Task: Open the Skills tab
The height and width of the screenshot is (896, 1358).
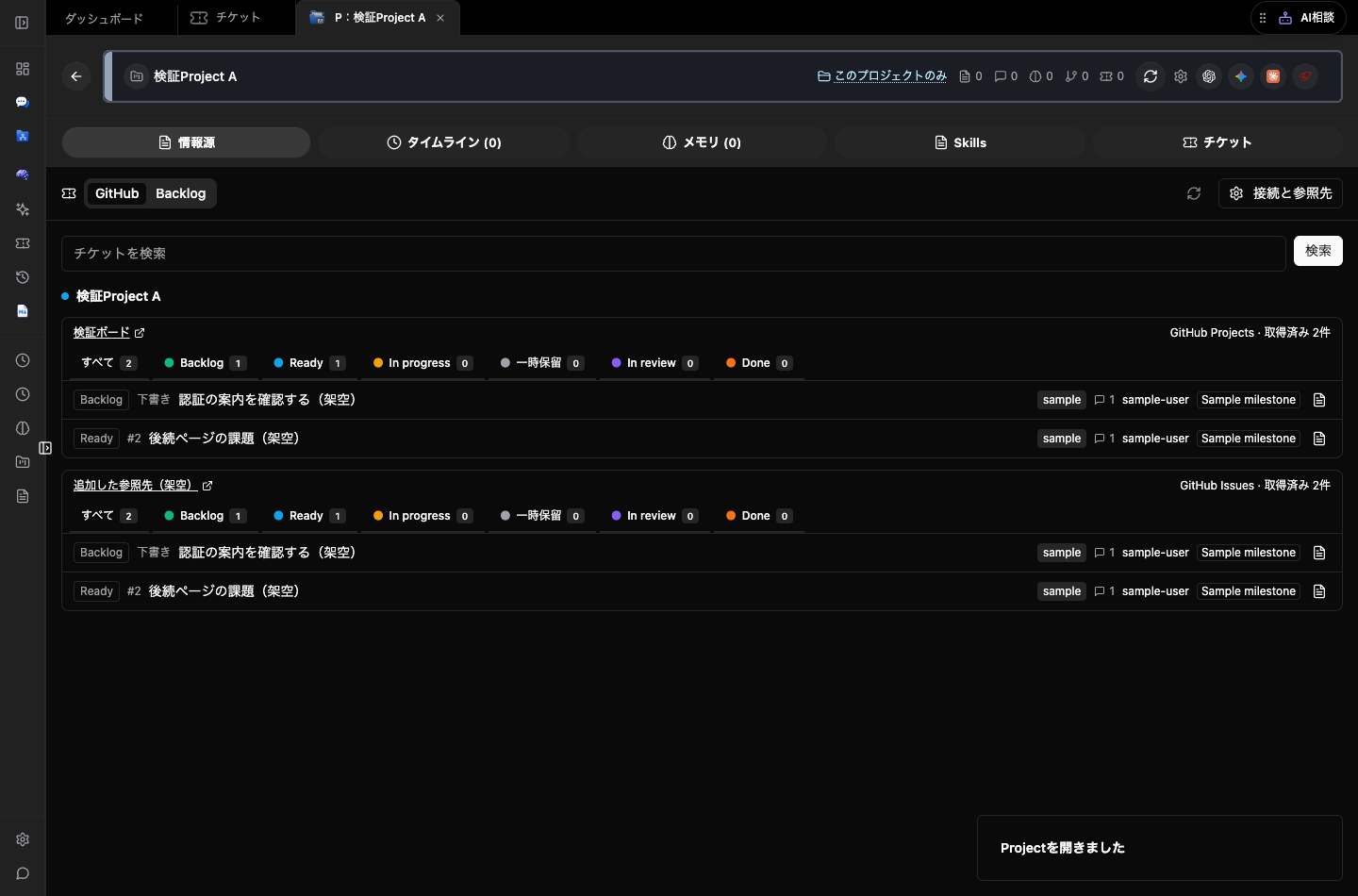Action: [960, 142]
